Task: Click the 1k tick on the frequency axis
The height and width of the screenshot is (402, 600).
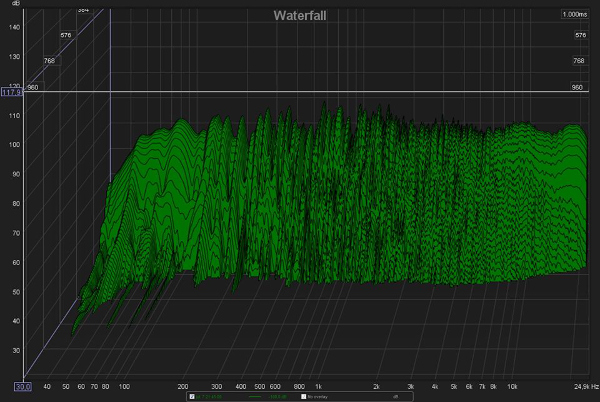Action: tap(319, 385)
